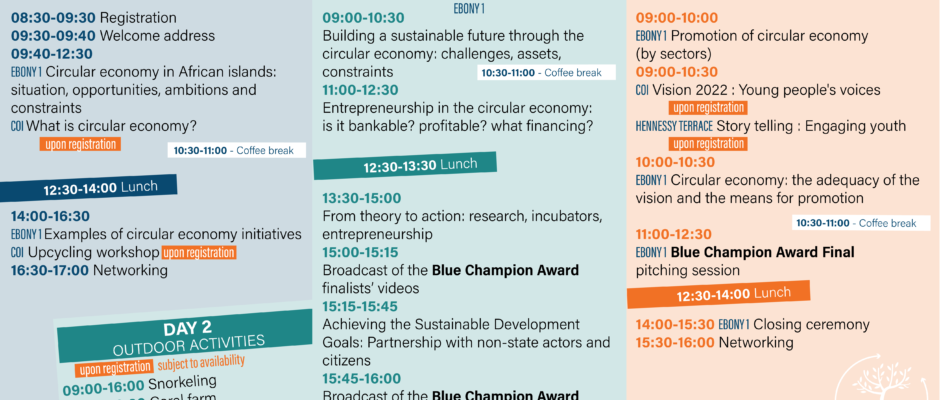Select the dark blue 12:30-14:00 Lunch banner
The height and width of the screenshot is (400, 940).
[95, 188]
